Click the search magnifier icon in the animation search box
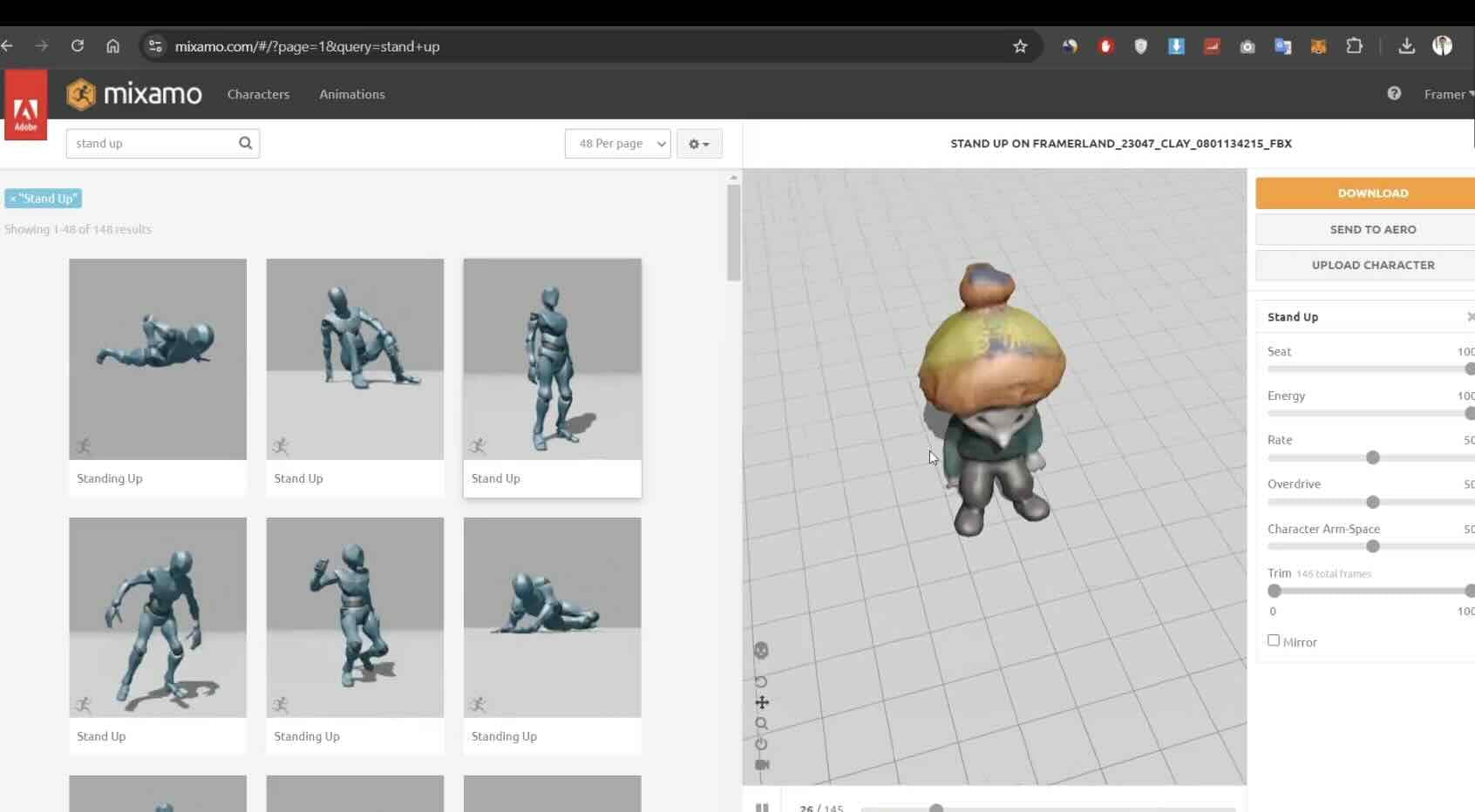The image size is (1475, 812). pyautogui.click(x=245, y=143)
